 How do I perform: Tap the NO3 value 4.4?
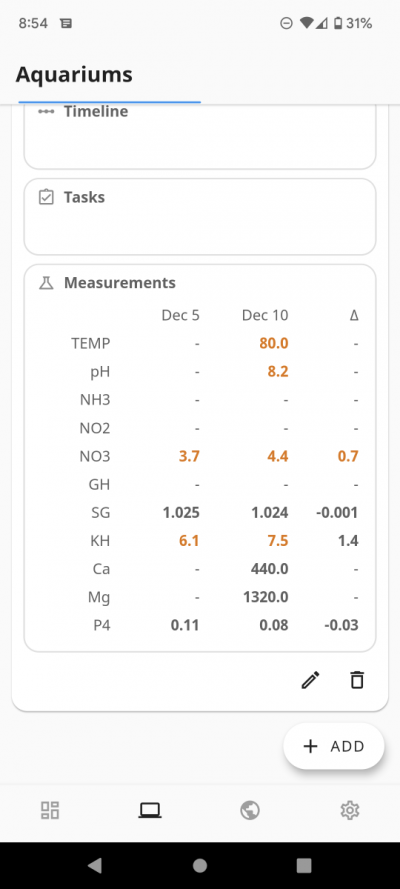[278, 456]
